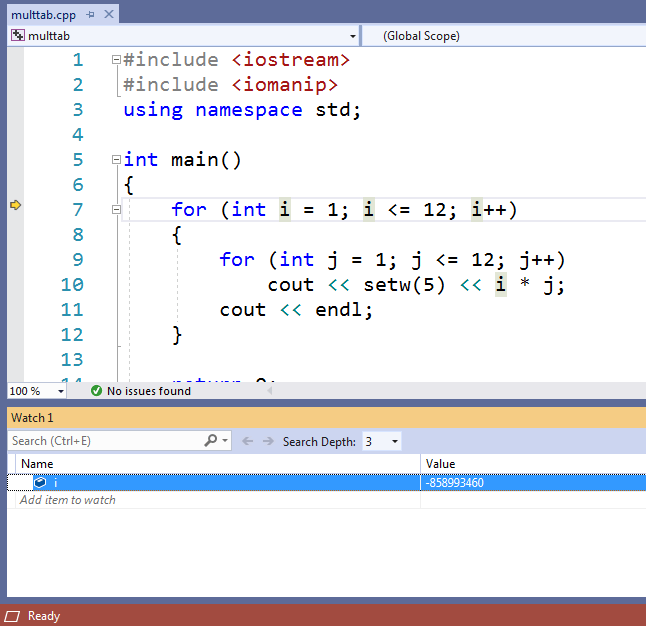Screen dimensions: 646x626
Task: Click the variable cube icon for i
Action: pos(40,482)
